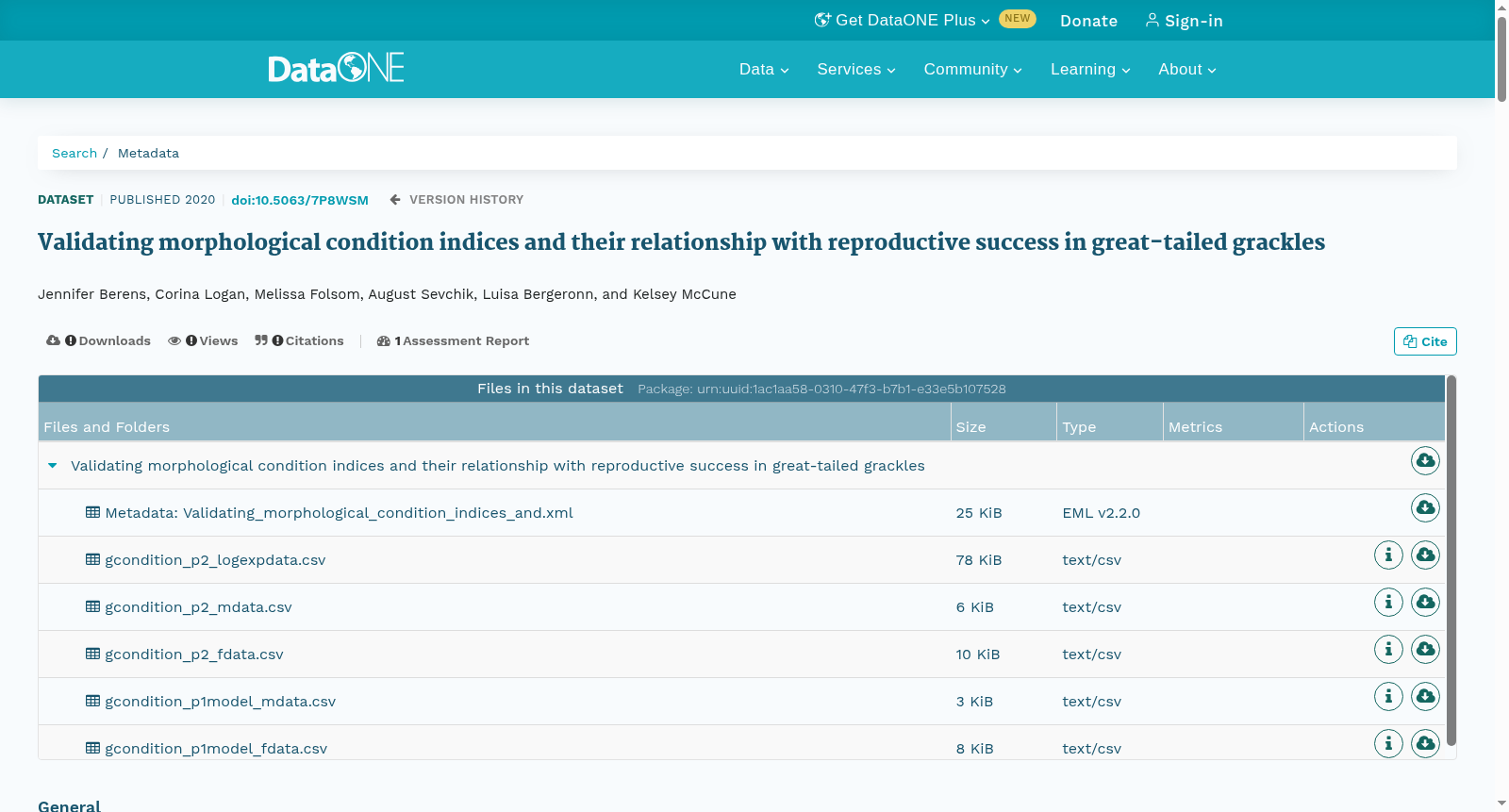Download gcondition_p1model_mdata.csv
This screenshot has width=1509, height=812.
(1425, 696)
